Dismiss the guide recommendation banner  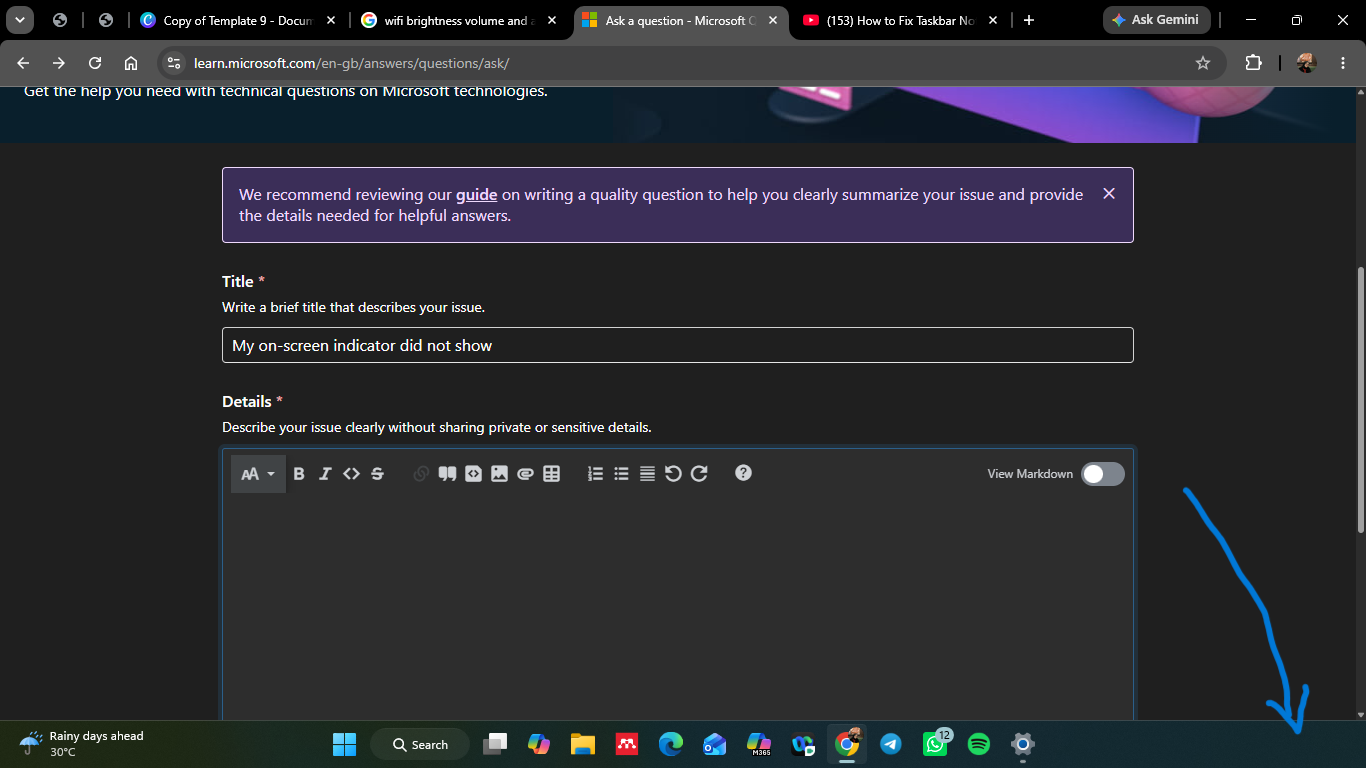[x=1109, y=194]
